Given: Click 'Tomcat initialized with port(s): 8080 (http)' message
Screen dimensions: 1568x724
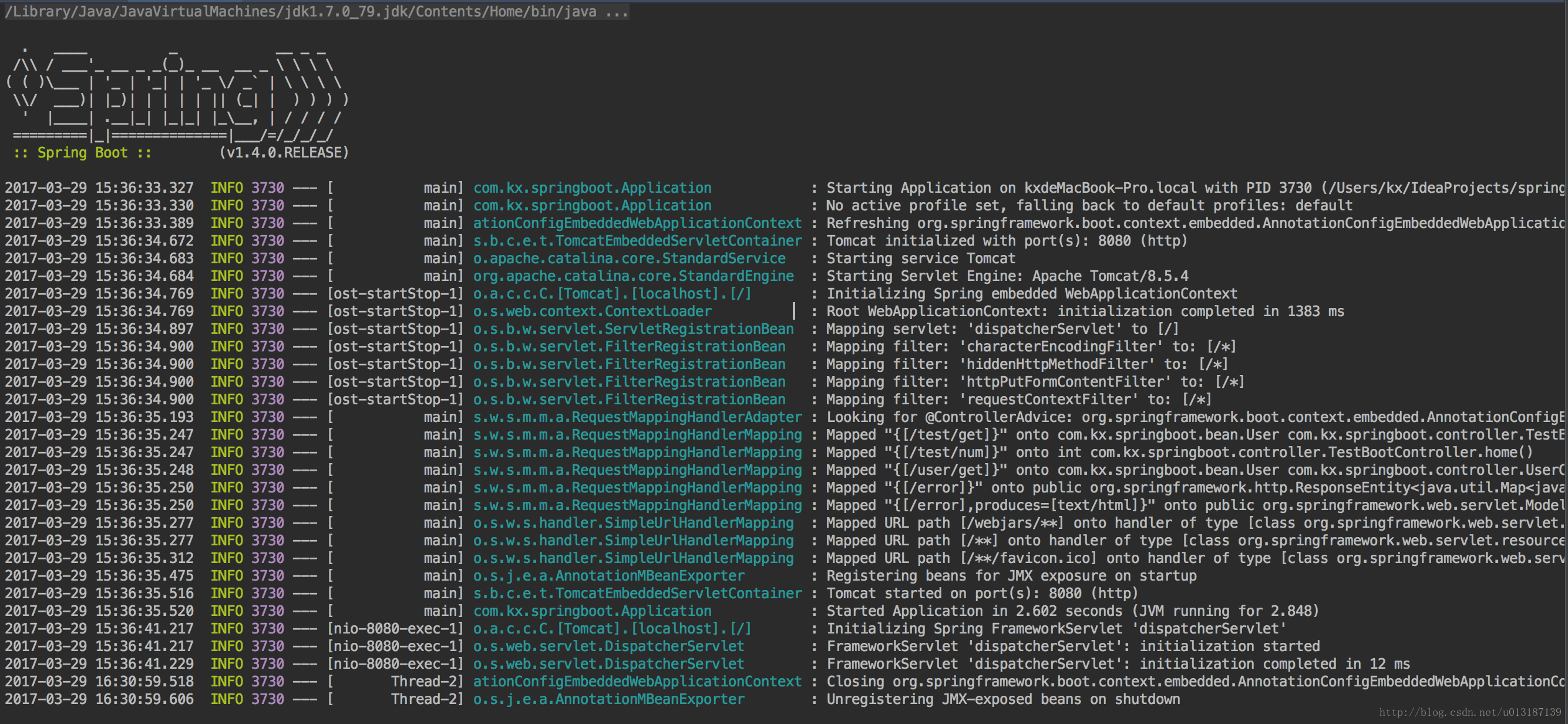Looking at the screenshot, I should 1007,241.
